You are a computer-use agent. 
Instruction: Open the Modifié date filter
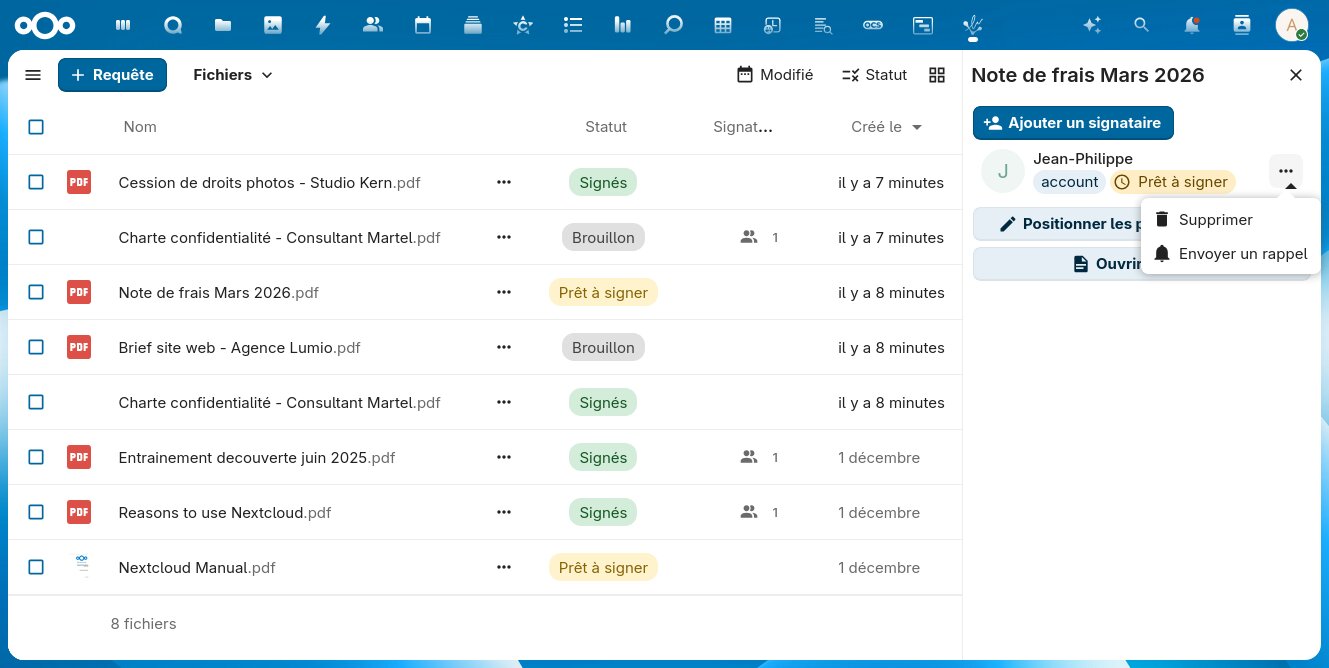[x=775, y=75]
